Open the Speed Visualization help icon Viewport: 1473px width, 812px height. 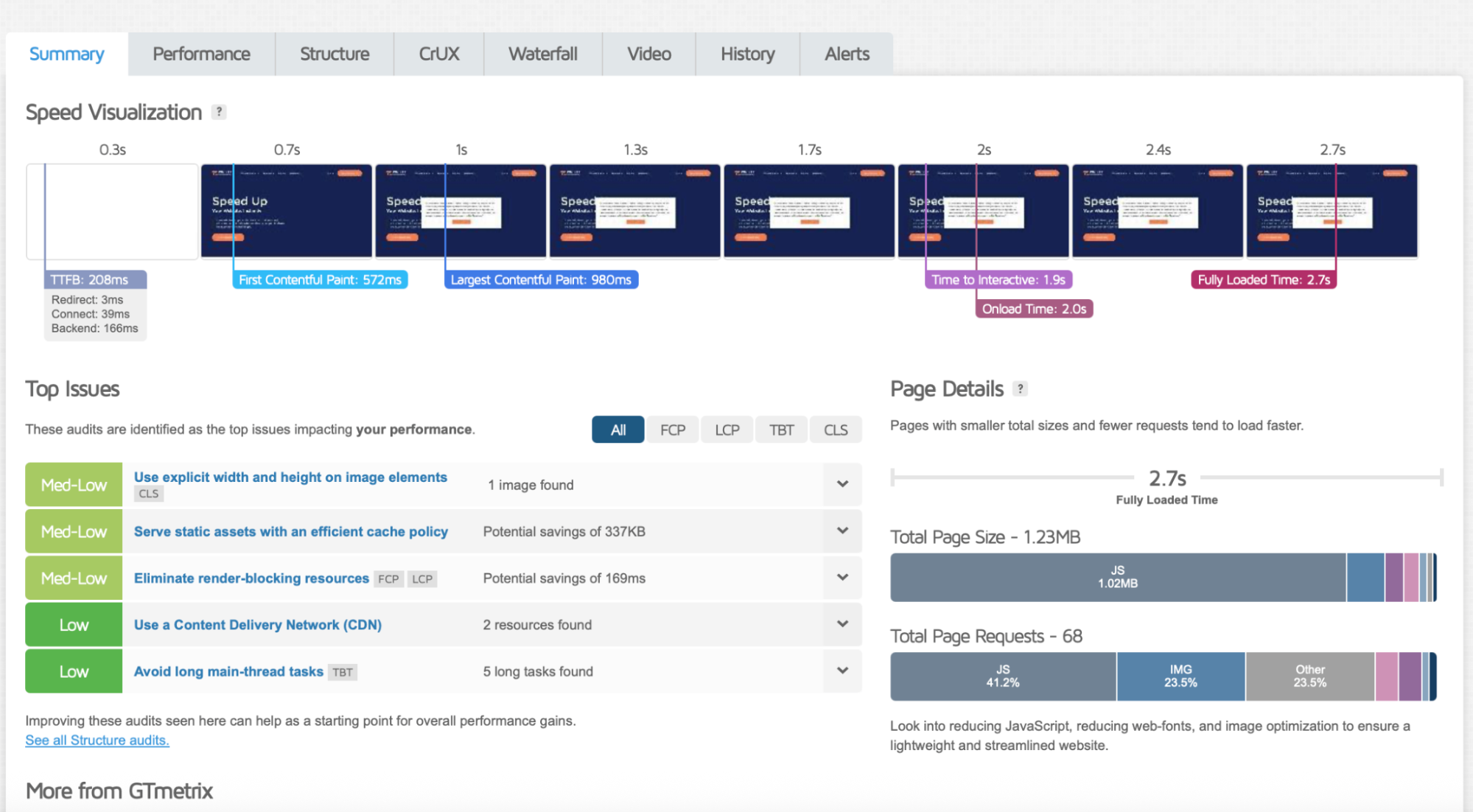coord(219,112)
